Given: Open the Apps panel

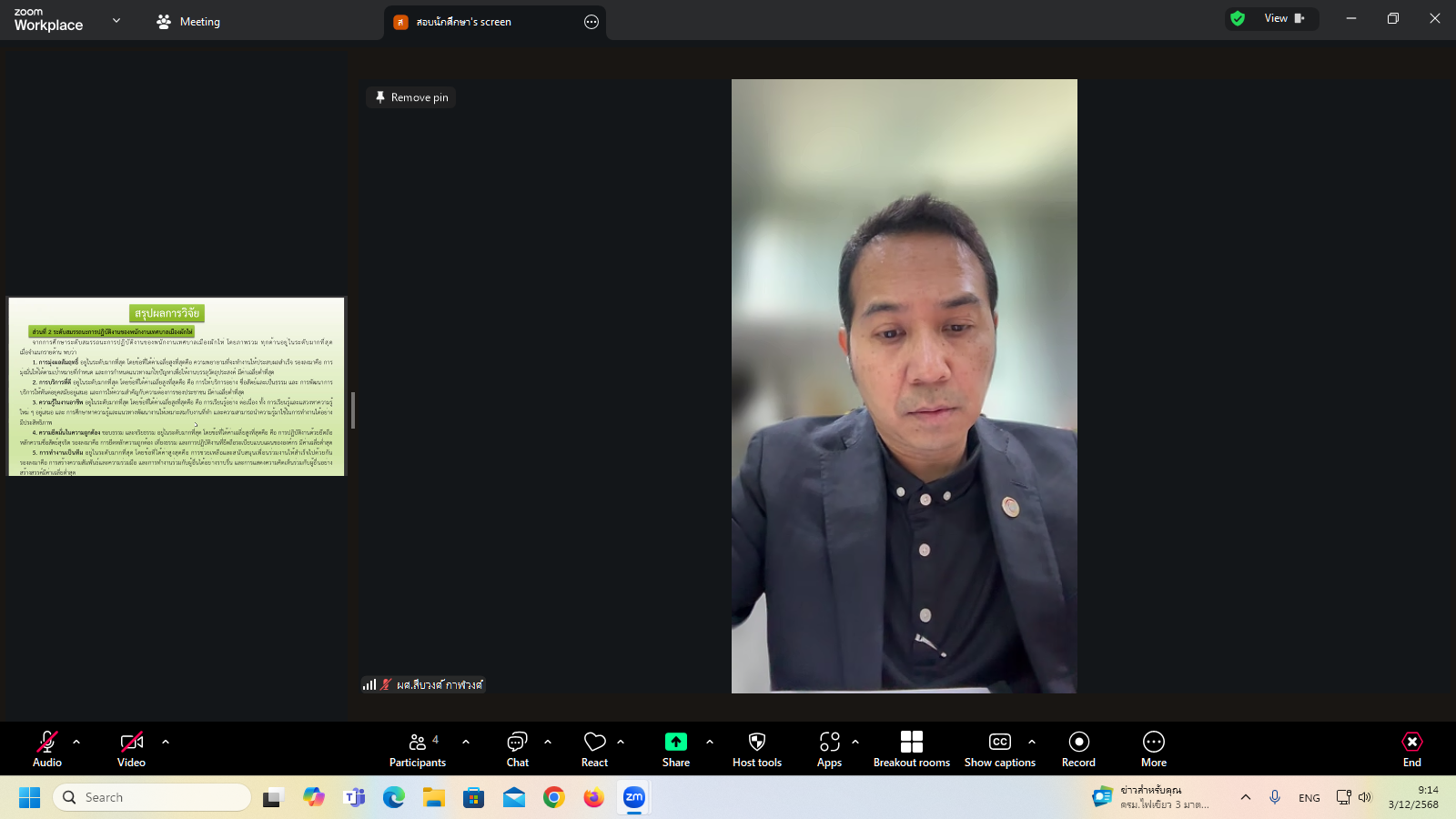Looking at the screenshot, I should click(x=829, y=748).
